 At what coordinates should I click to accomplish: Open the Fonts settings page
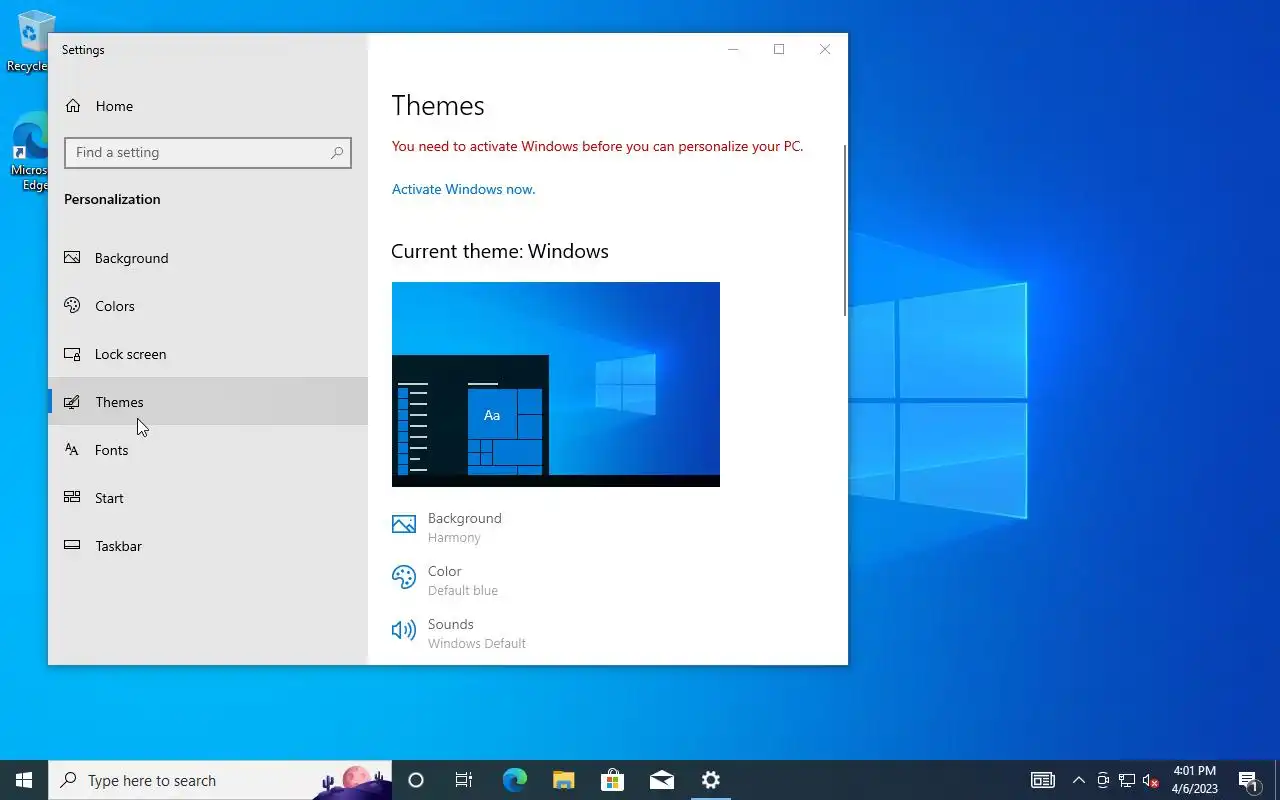click(208, 450)
